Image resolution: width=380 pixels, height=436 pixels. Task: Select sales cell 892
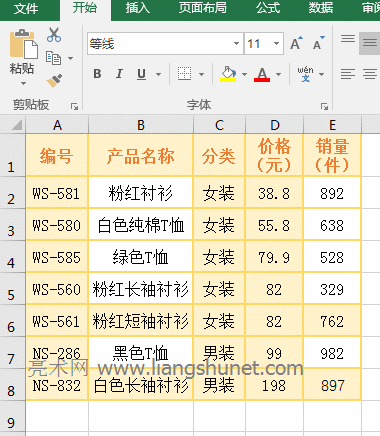332,193
